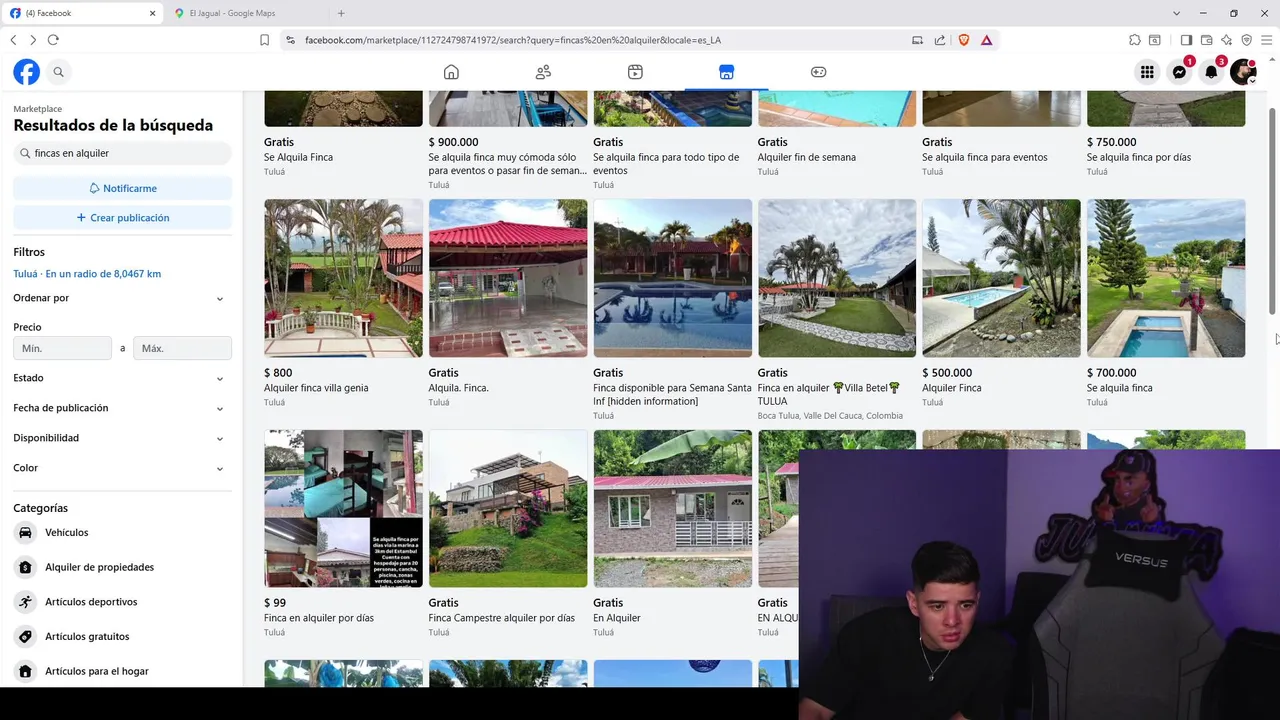Open the Tuluá radius location link

(x=87, y=274)
